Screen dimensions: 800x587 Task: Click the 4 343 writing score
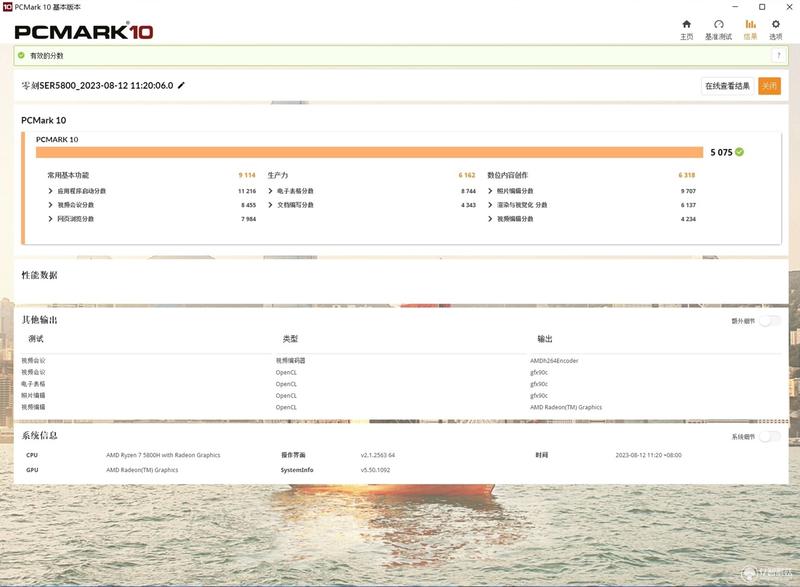pos(468,205)
